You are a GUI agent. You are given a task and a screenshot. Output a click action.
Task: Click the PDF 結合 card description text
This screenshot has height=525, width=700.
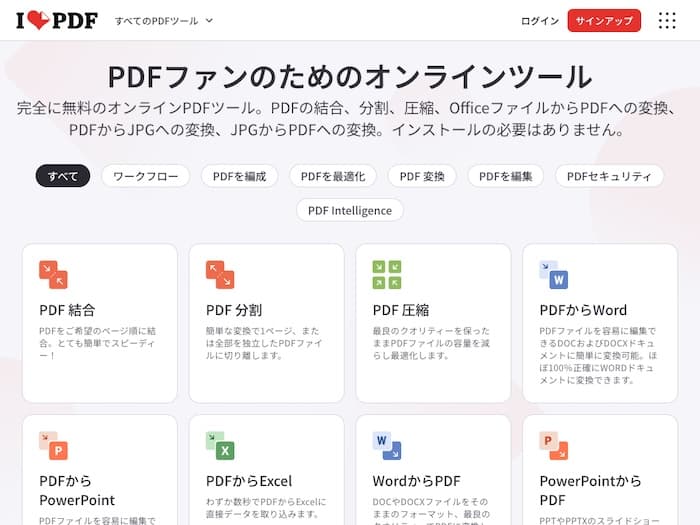(97, 343)
